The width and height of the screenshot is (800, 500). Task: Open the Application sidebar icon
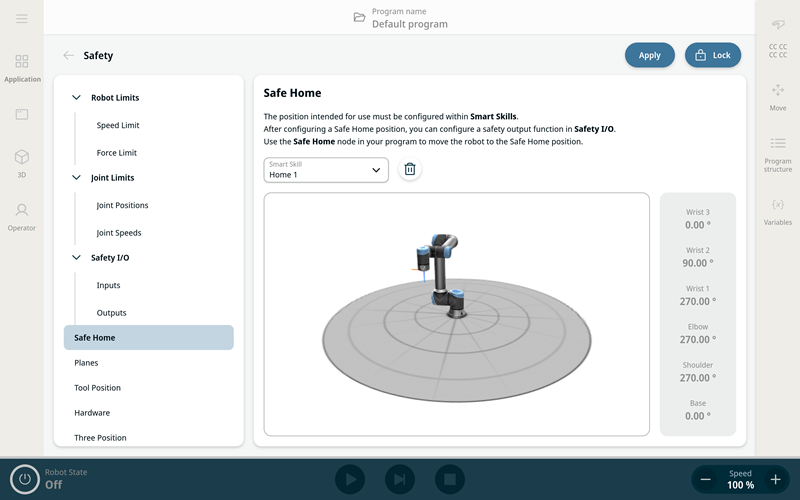(x=22, y=68)
